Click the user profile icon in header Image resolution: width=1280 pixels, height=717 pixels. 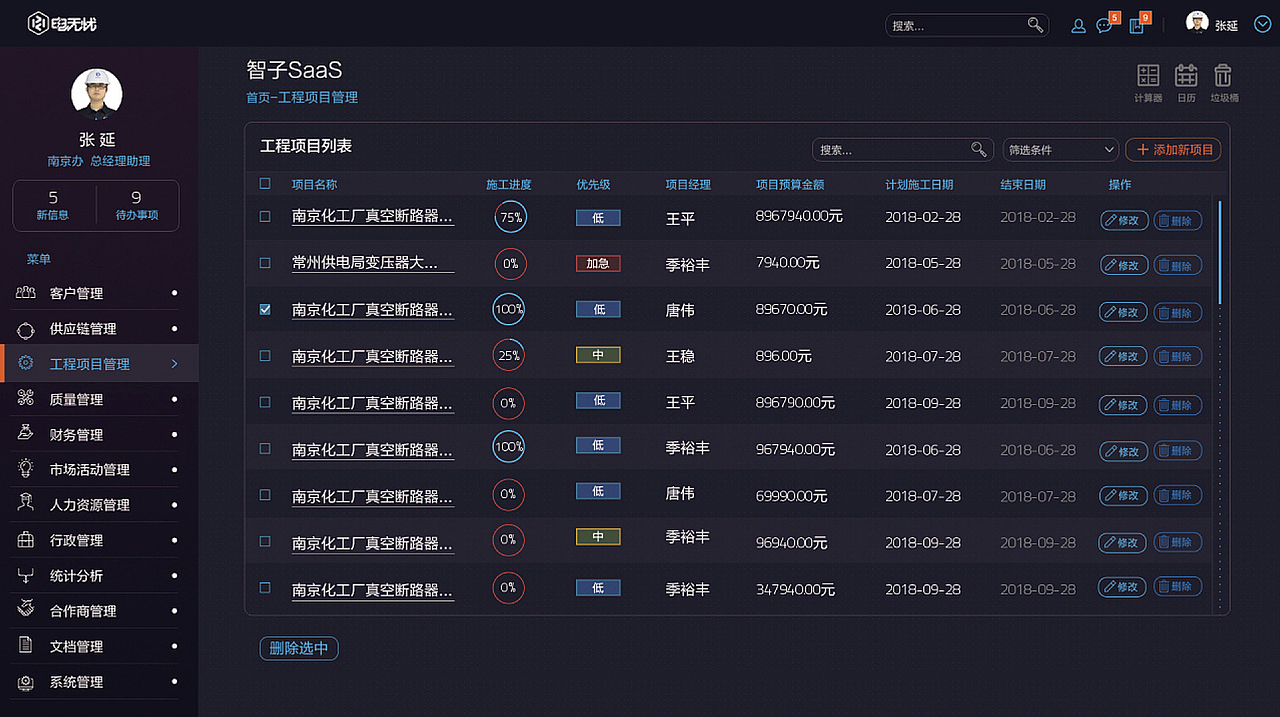[x=1078, y=26]
